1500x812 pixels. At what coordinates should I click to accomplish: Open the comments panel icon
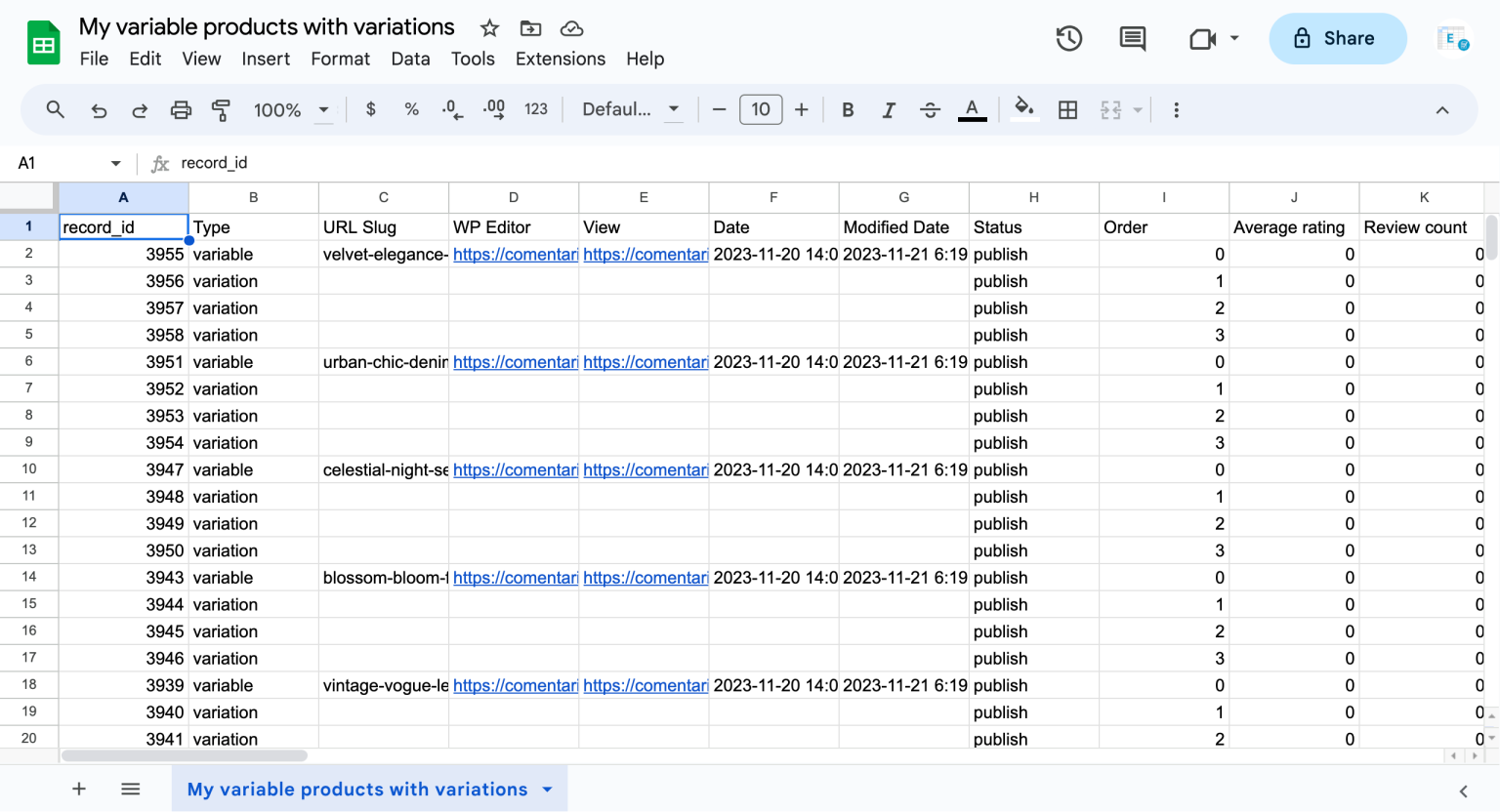coord(1132,38)
